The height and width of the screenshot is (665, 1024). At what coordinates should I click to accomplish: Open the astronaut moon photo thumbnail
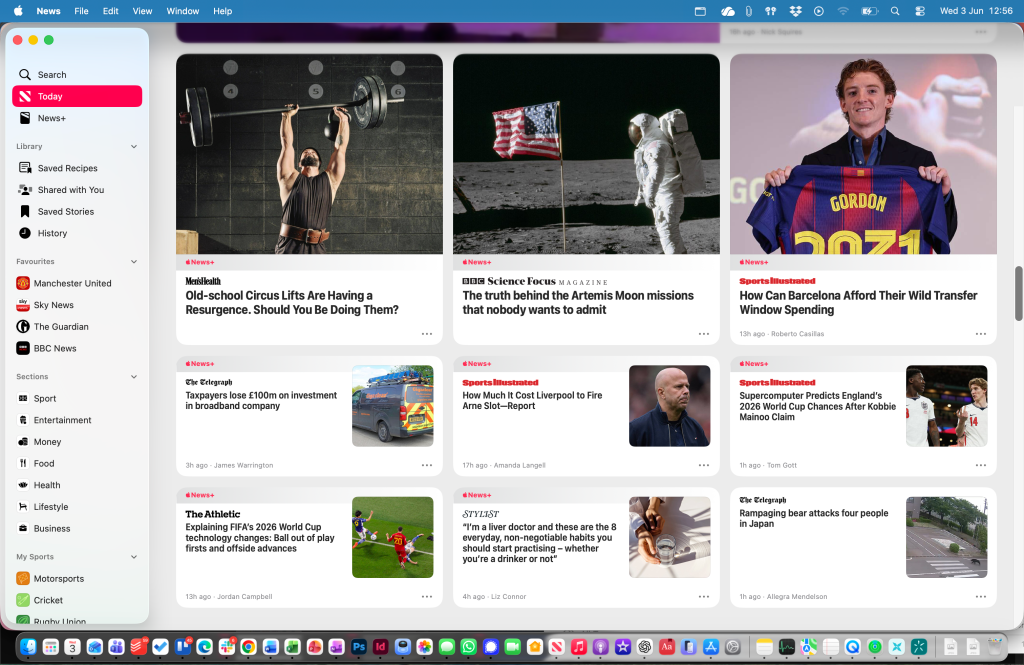tap(586, 154)
